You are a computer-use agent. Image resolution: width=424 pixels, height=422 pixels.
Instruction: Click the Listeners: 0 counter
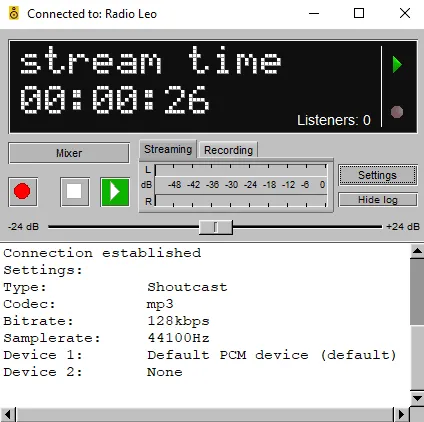pos(334,120)
